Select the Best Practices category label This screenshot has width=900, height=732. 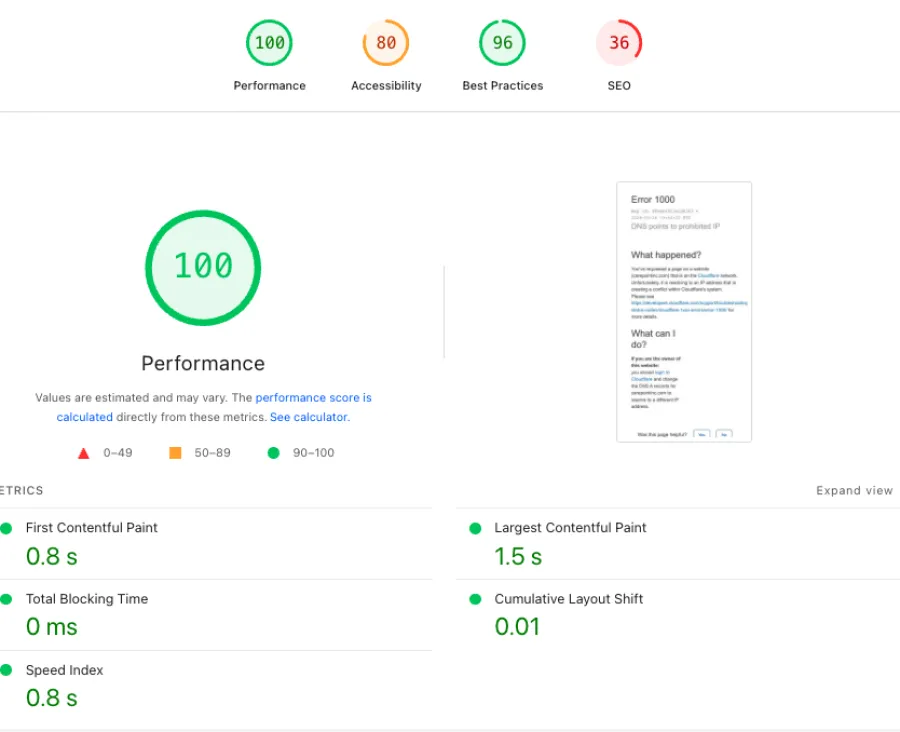coord(502,86)
